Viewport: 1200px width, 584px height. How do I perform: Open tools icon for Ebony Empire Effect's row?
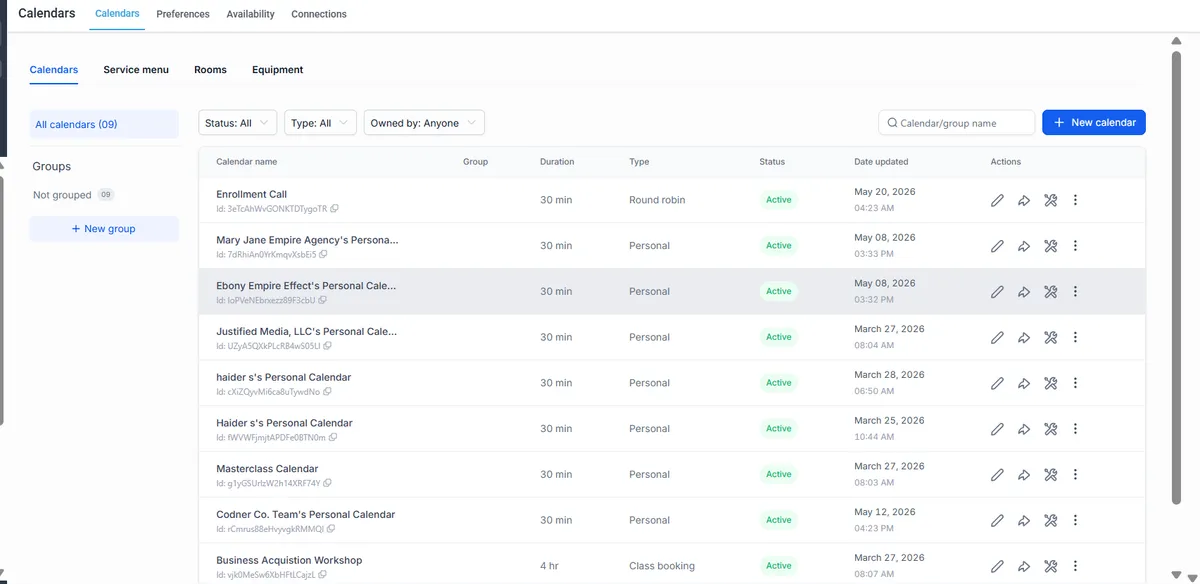click(x=1050, y=292)
